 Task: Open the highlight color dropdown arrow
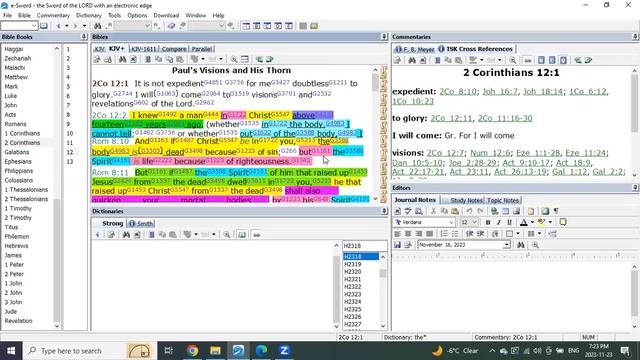[x=550, y=222]
